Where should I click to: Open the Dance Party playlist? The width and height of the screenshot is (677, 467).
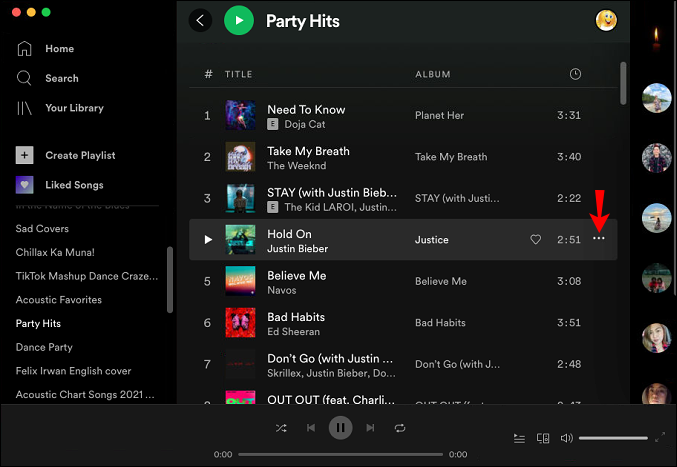(x=44, y=347)
